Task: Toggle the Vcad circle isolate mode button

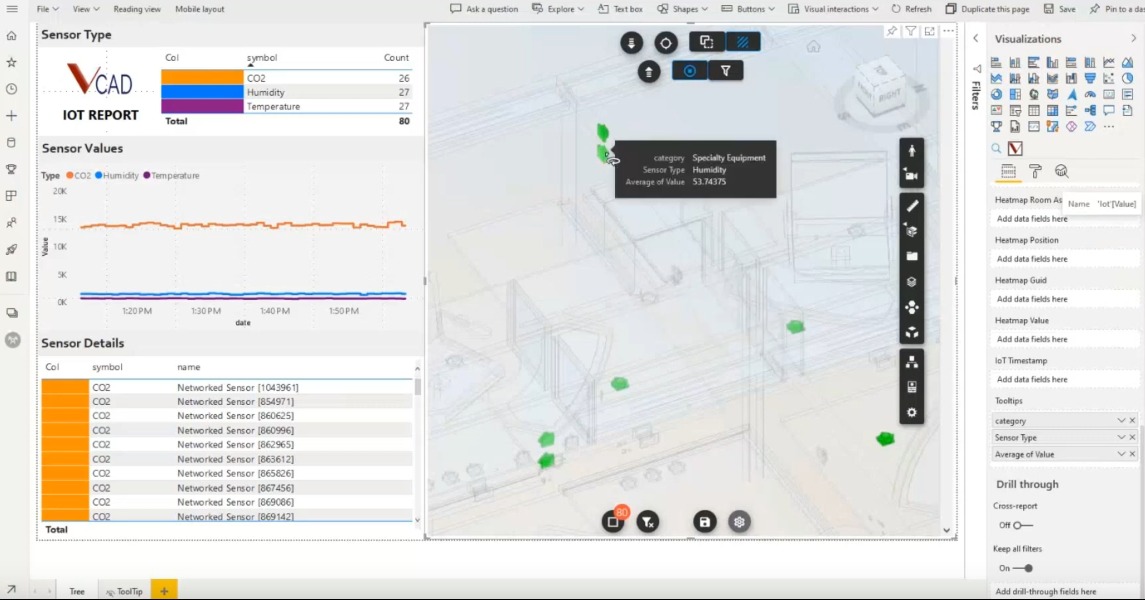Action: coord(689,71)
